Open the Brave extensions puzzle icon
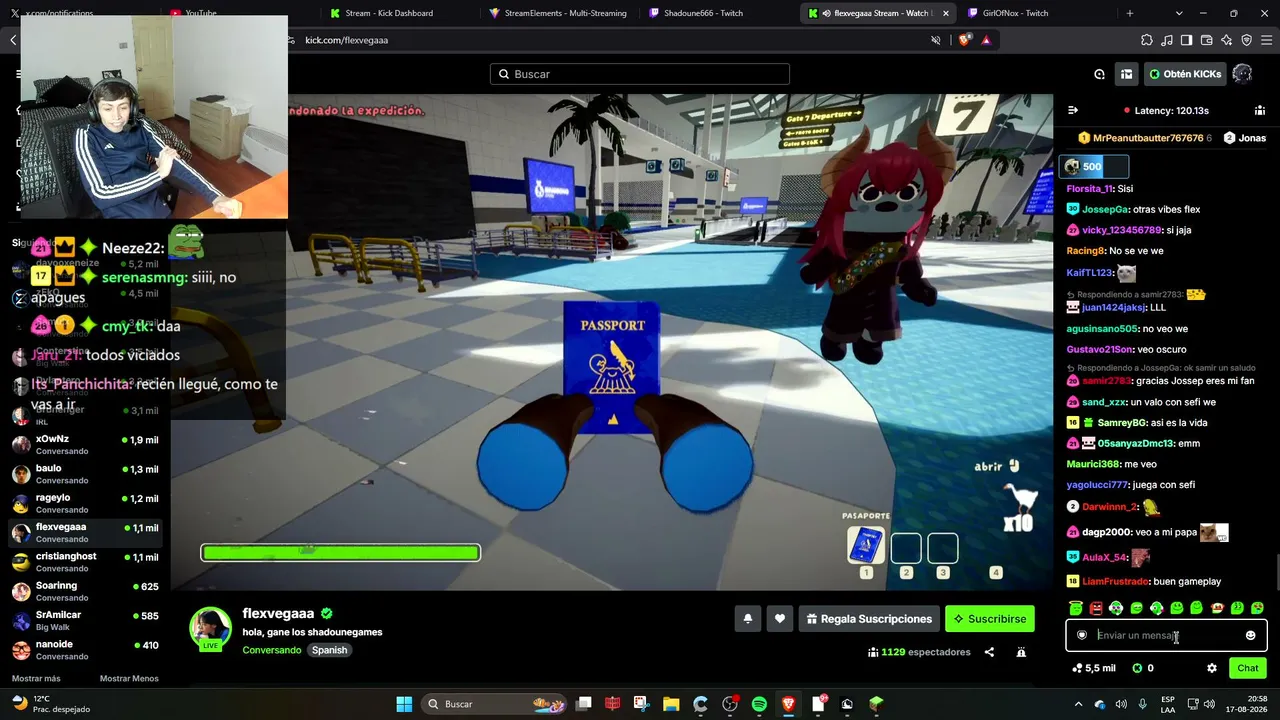This screenshot has width=1280, height=720. (x=1147, y=40)
